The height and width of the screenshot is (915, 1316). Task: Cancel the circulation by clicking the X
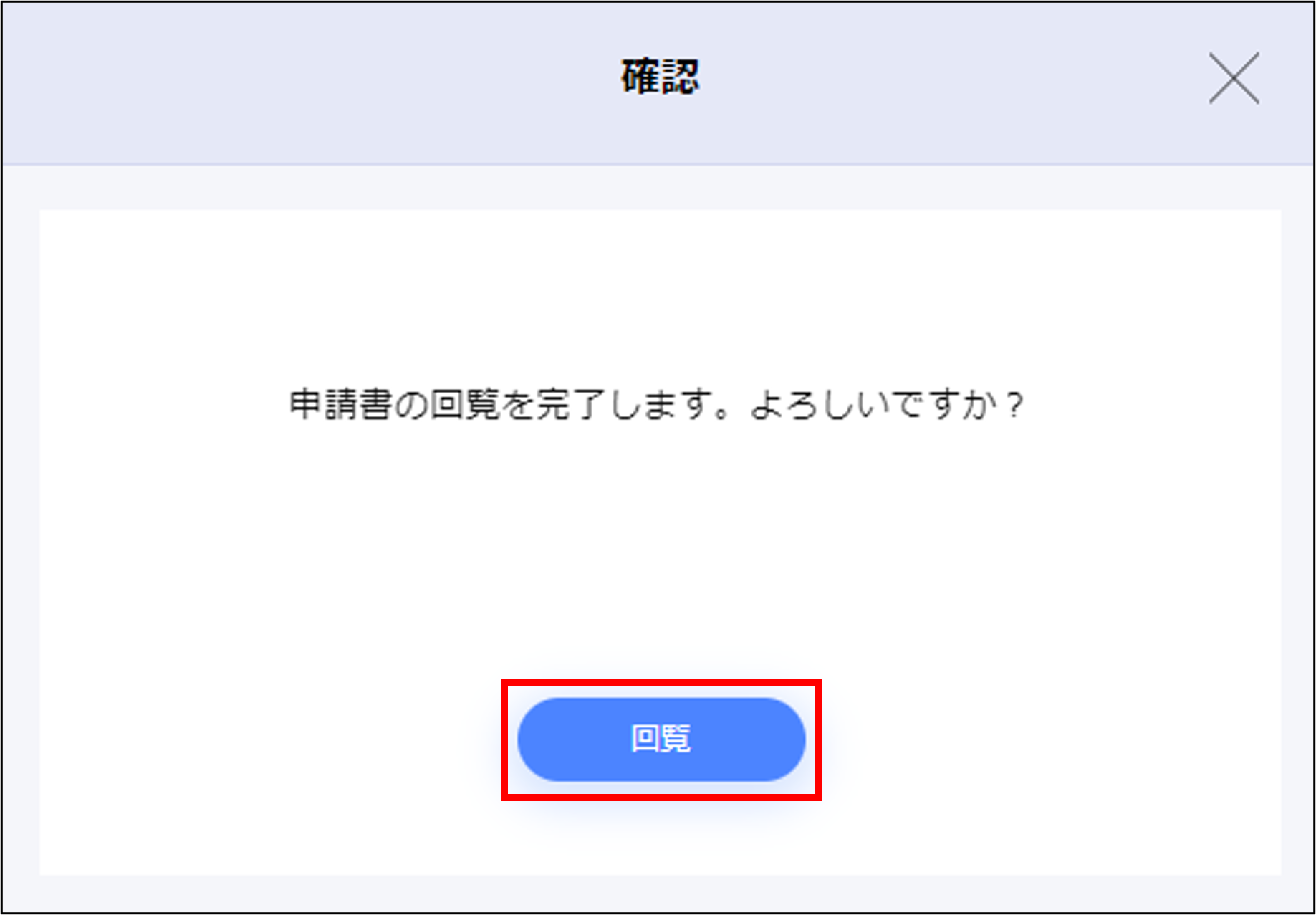[1234, 78]
